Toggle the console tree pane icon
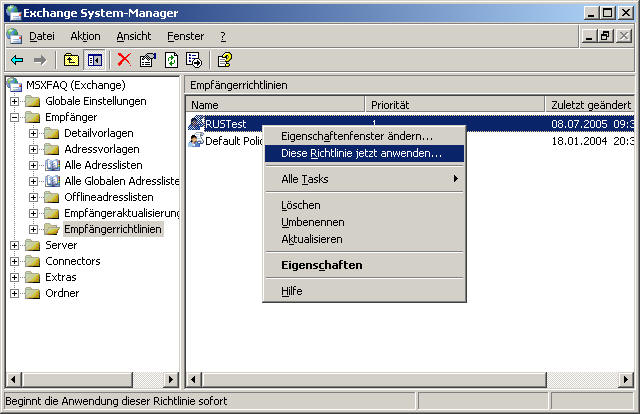The height and width of the screenshot is (414, 640). point(95,60)
